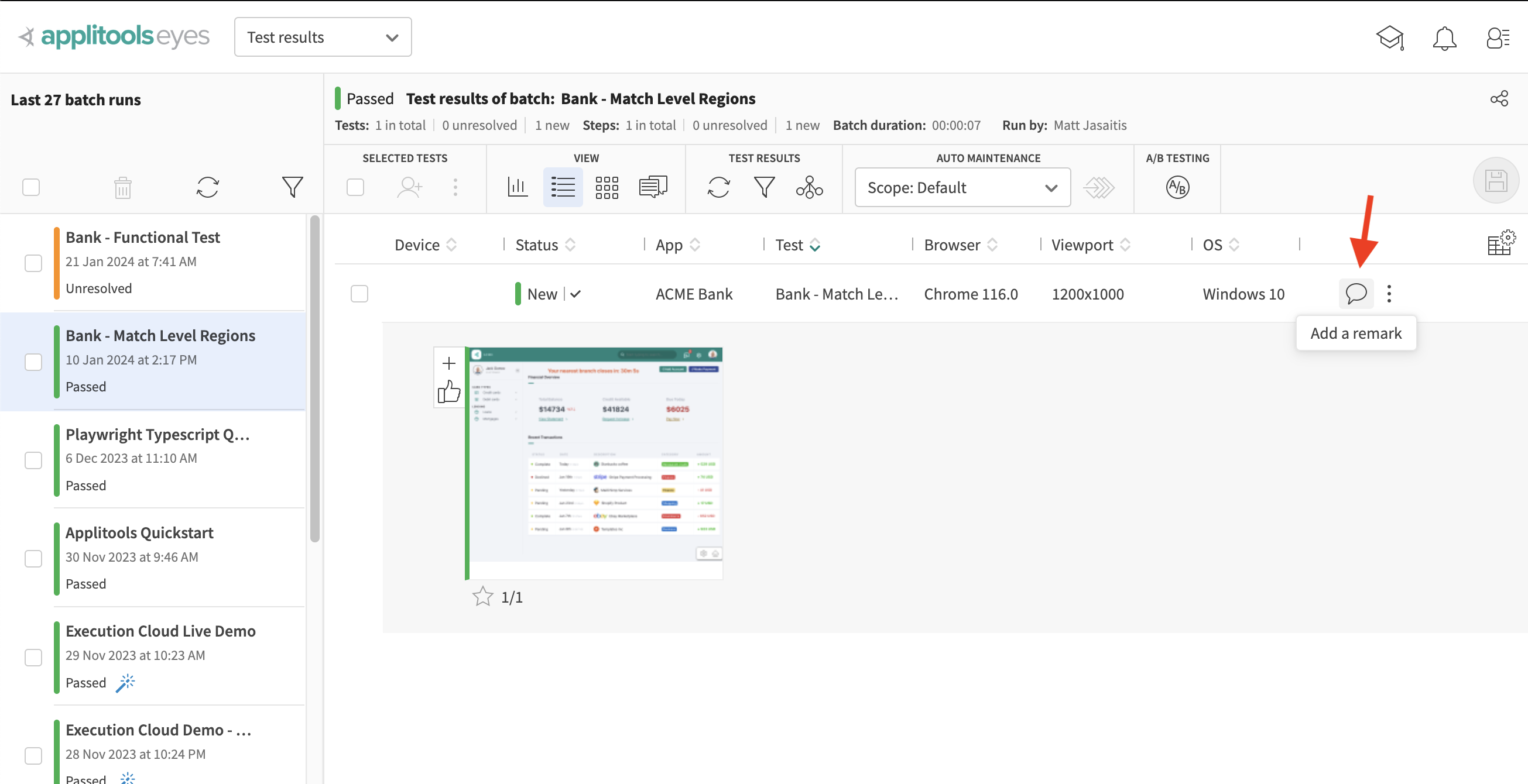Click the group-by test results icon
This screenshot has height=784, width=1528.
(x=809, y=187)
